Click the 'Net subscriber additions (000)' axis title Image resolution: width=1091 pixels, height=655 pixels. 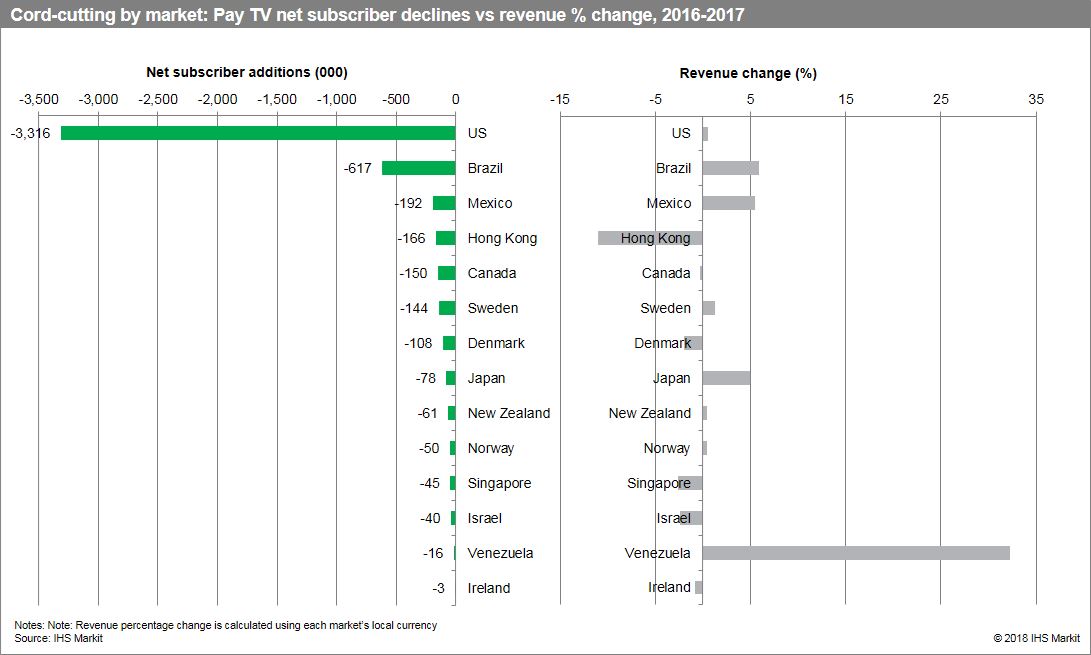(x=247, y=72)
